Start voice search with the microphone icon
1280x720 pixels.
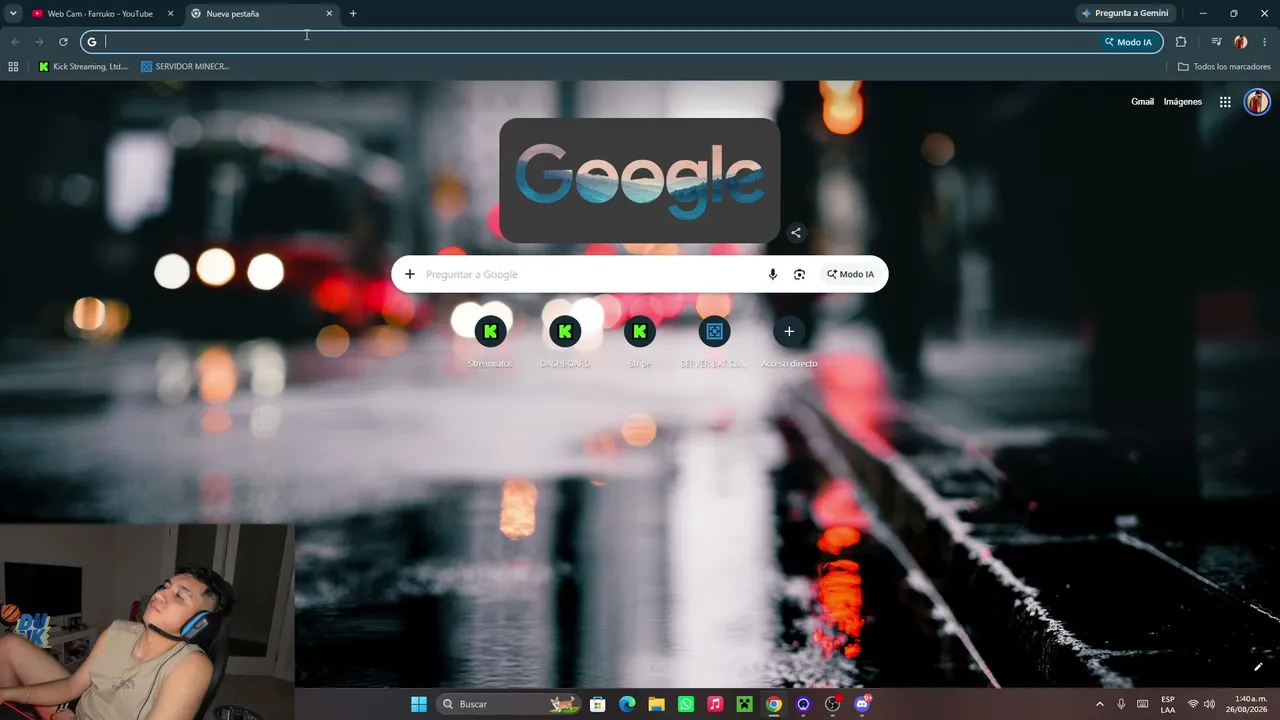[772, 274]
